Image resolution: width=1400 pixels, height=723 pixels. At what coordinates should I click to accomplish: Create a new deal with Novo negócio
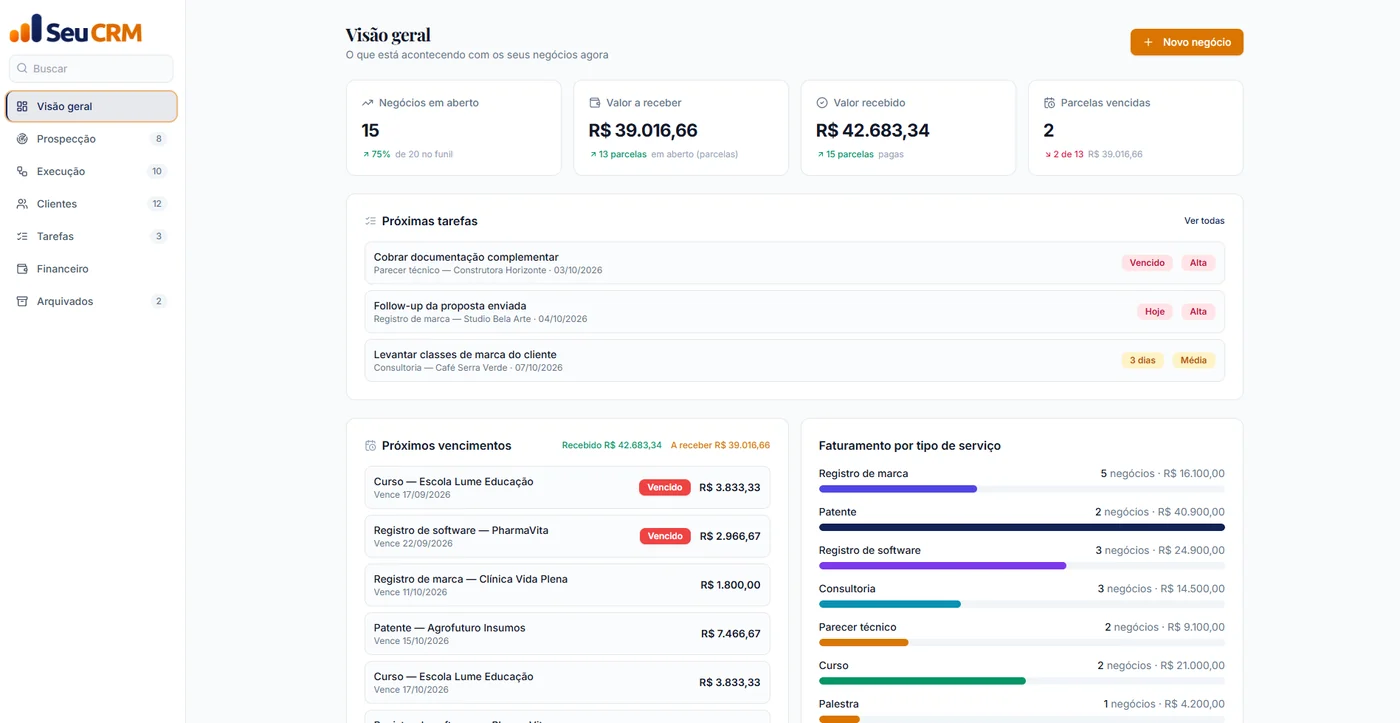[1187, 42]
